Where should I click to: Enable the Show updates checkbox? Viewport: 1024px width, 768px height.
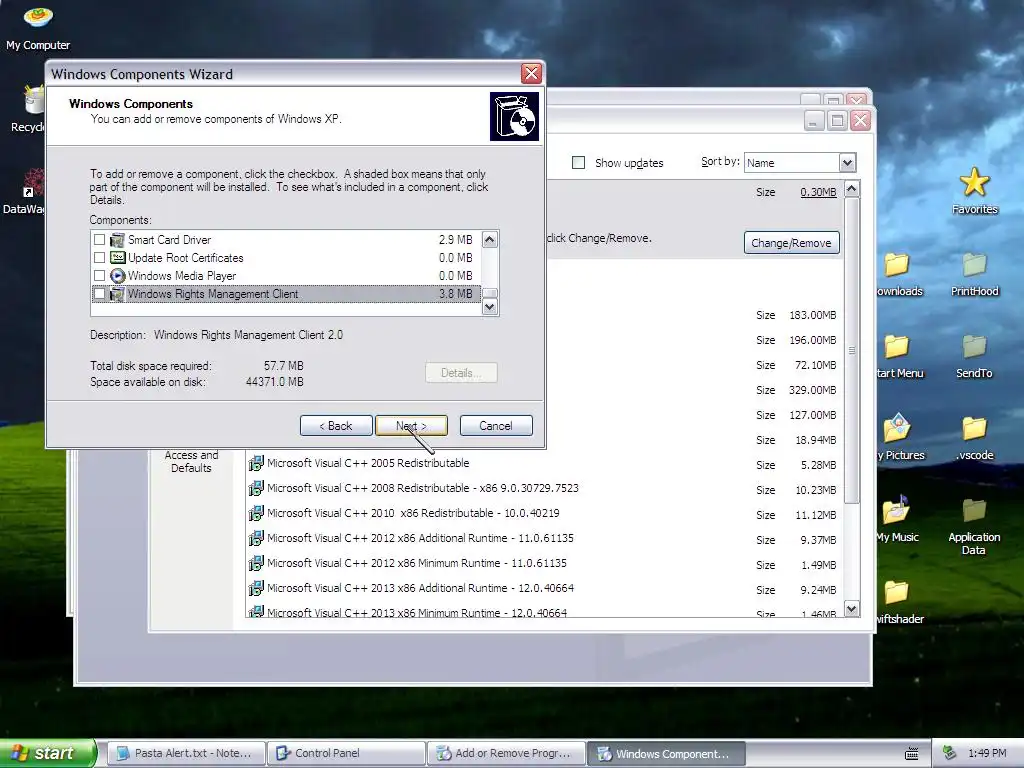coord(578,163)
